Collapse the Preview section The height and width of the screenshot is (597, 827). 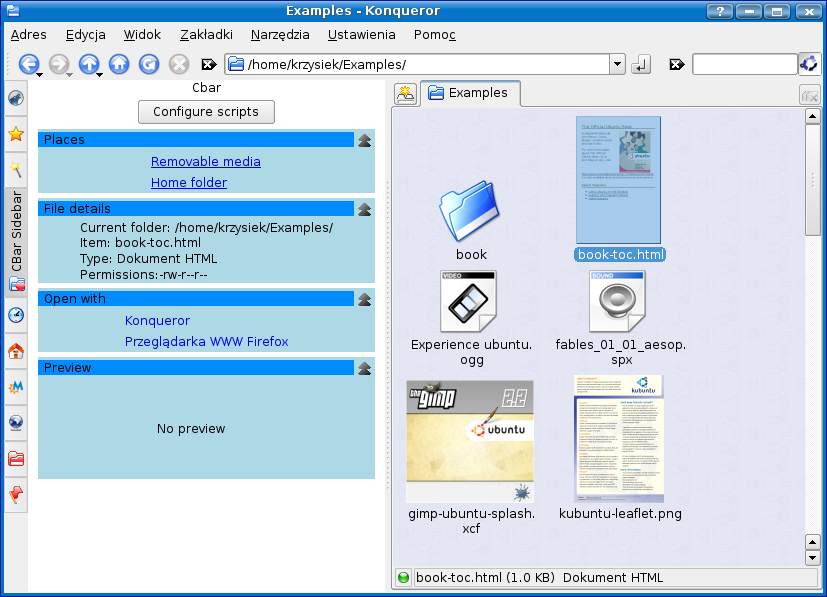pos(365,368)
